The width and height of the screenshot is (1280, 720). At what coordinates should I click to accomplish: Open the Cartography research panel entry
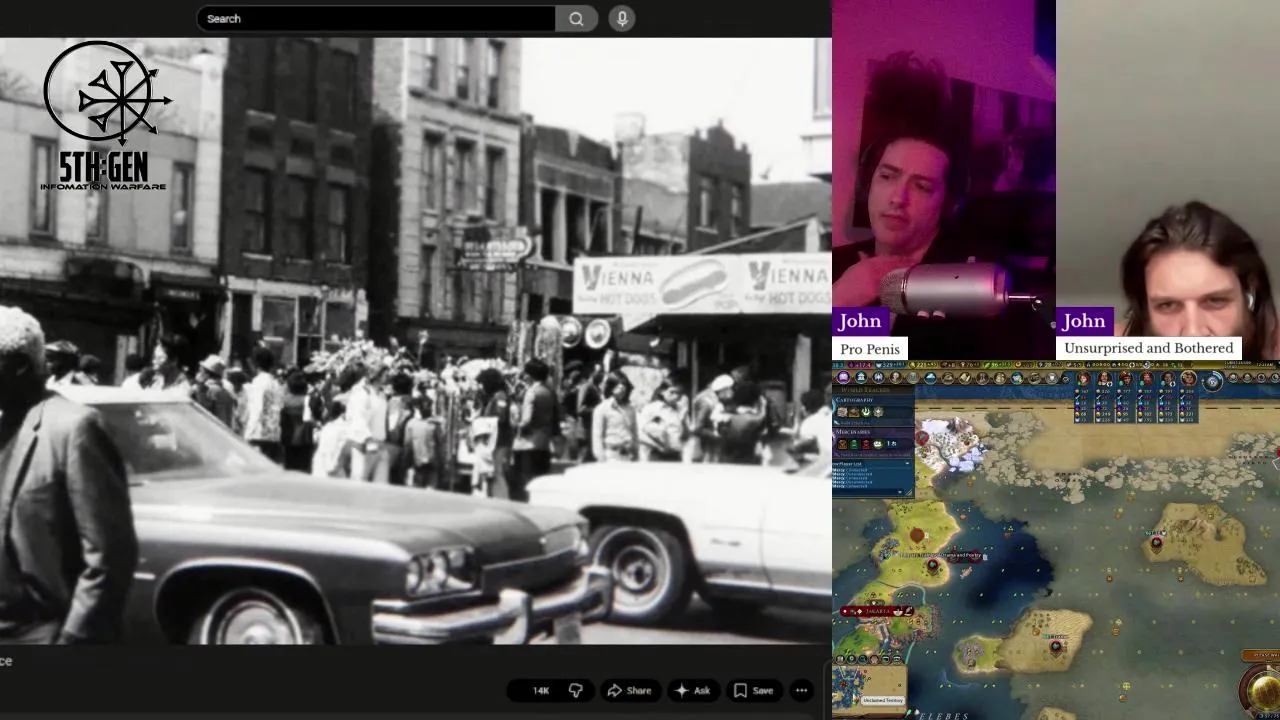(873, 411)
